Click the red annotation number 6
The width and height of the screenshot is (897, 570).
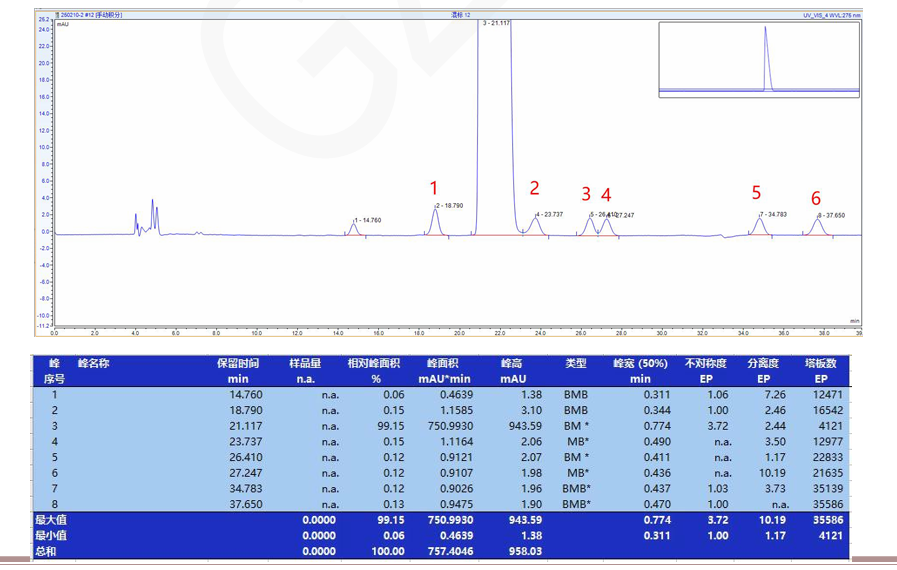click(816, 198)
